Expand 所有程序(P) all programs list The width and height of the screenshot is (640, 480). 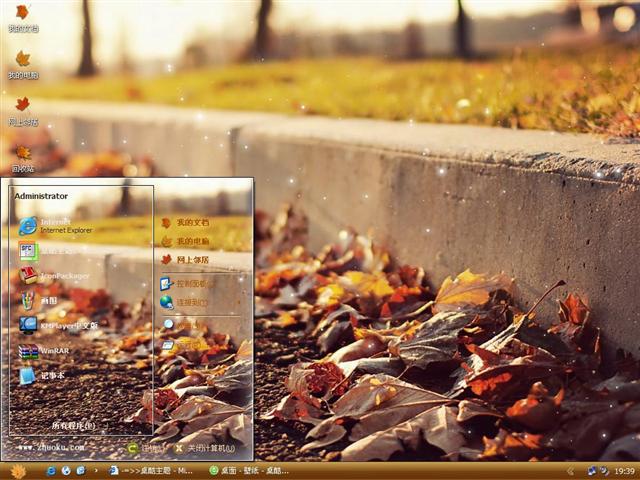pos(73,426)
